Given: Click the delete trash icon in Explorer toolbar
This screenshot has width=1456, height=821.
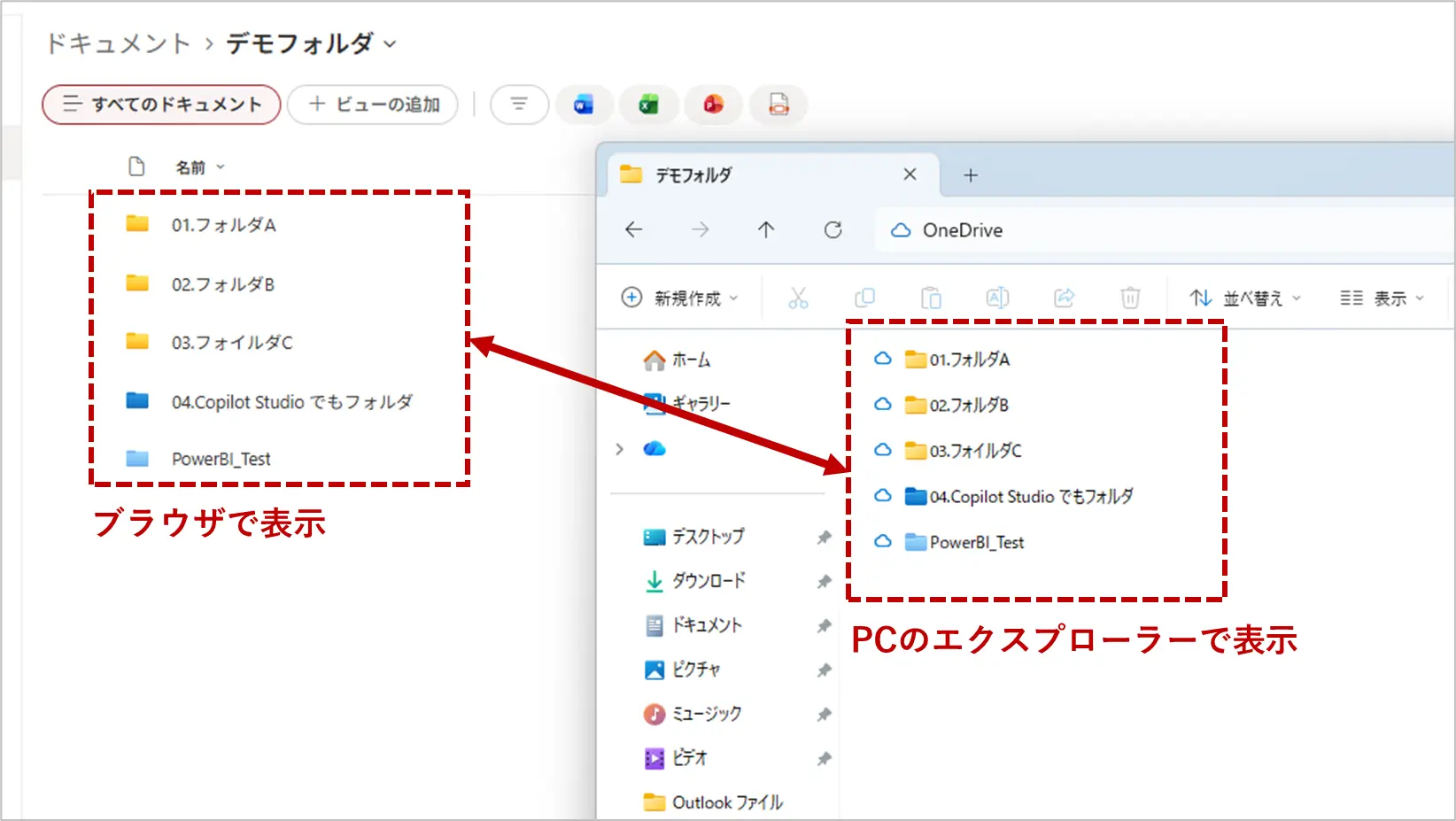Looking at the screenshot, I should click(1130, 298).
